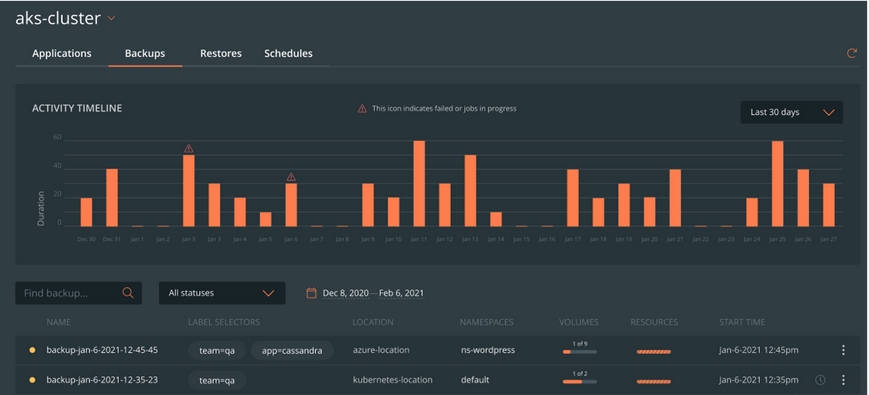Open kebab menu for backup-jan-6-2021-12-35-23
This screenshot has height=395, width=869.
[x=843, y=379]
